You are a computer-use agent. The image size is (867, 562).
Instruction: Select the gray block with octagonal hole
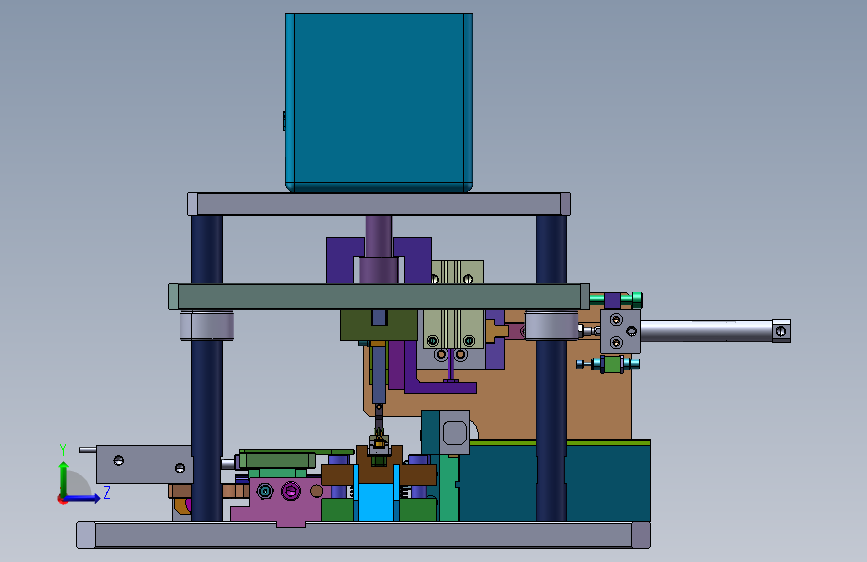click(455, 433)
